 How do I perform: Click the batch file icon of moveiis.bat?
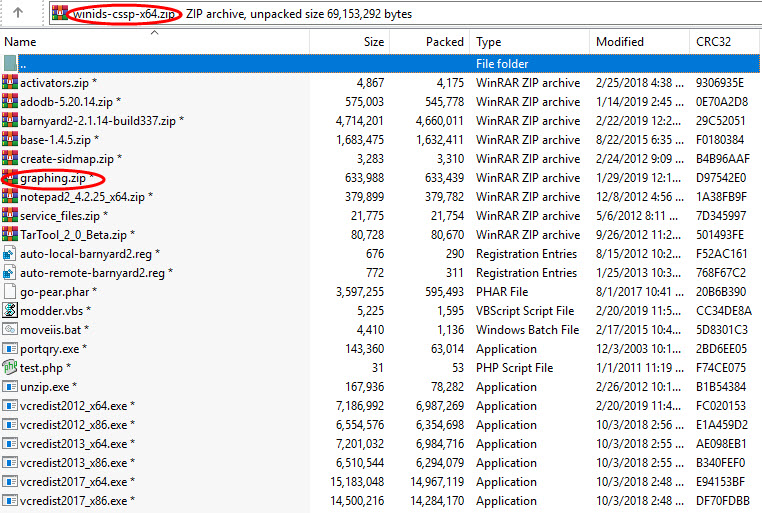pos(10,330)
